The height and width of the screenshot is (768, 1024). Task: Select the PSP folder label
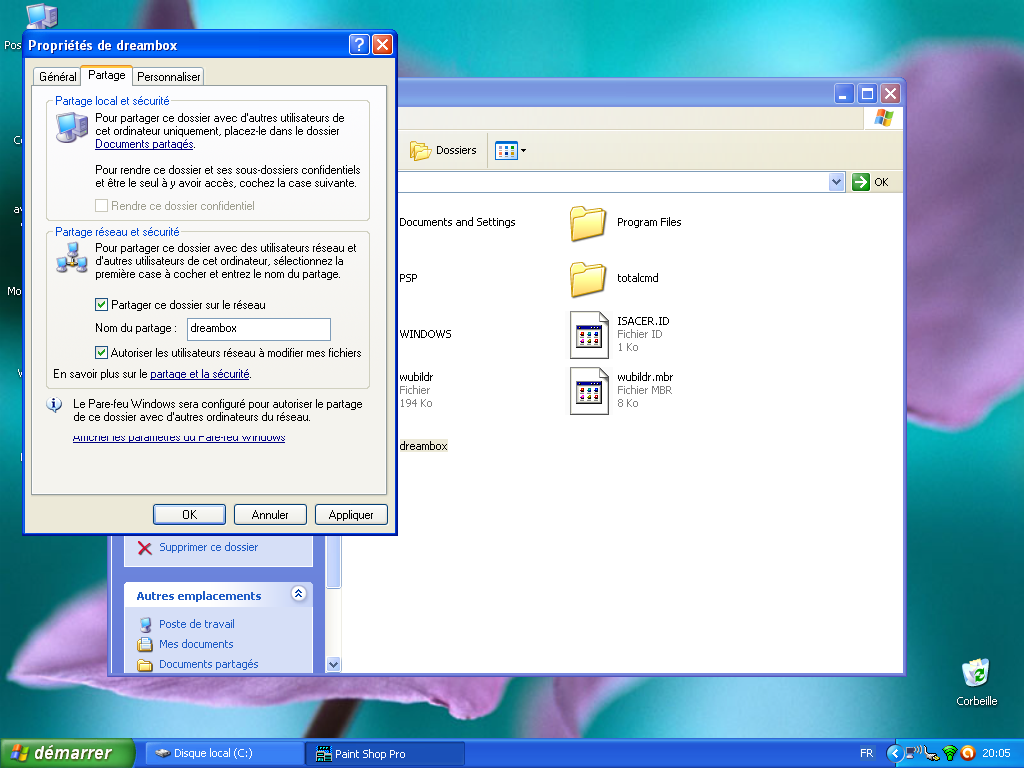(x=408, y=278)
